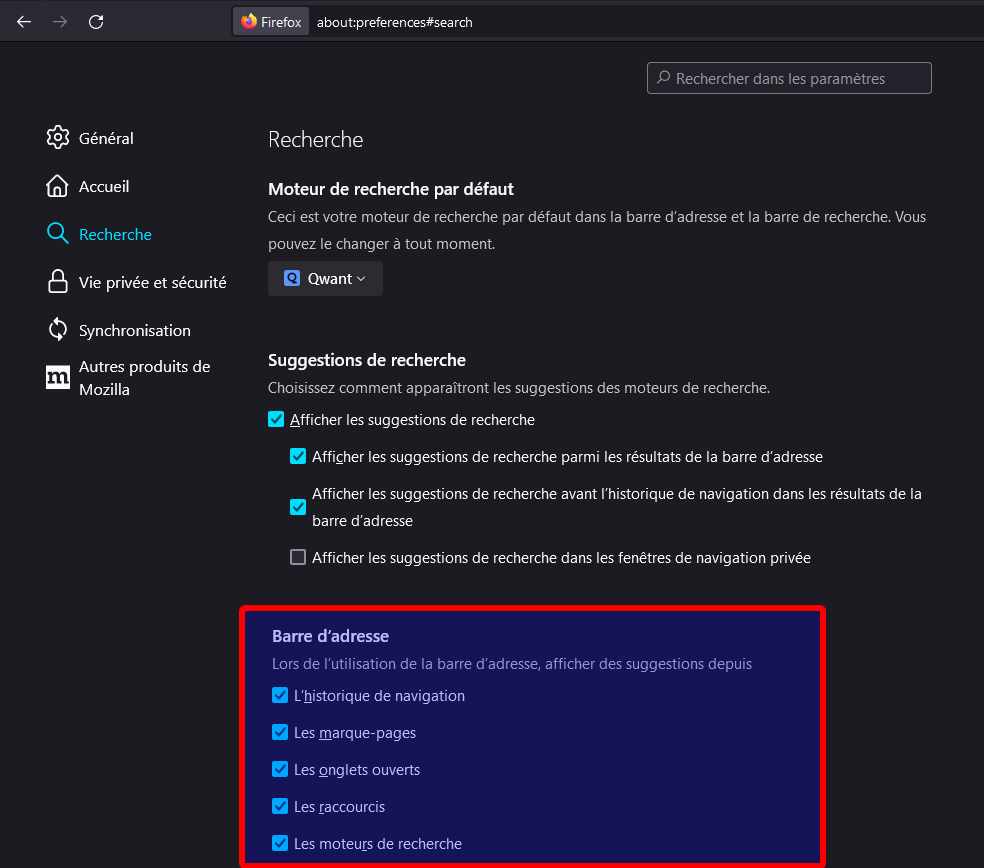984x868 pixels.
Task: Click the text starting "Lors de l'utilisation"
Action: pos(511,664)
